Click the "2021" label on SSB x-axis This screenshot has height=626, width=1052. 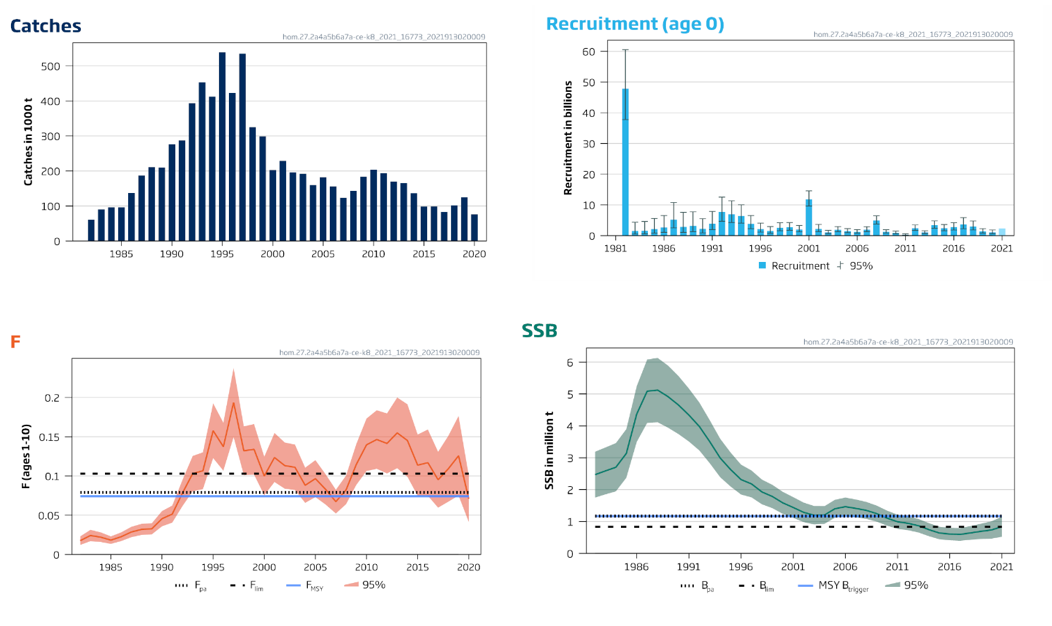1002,566
